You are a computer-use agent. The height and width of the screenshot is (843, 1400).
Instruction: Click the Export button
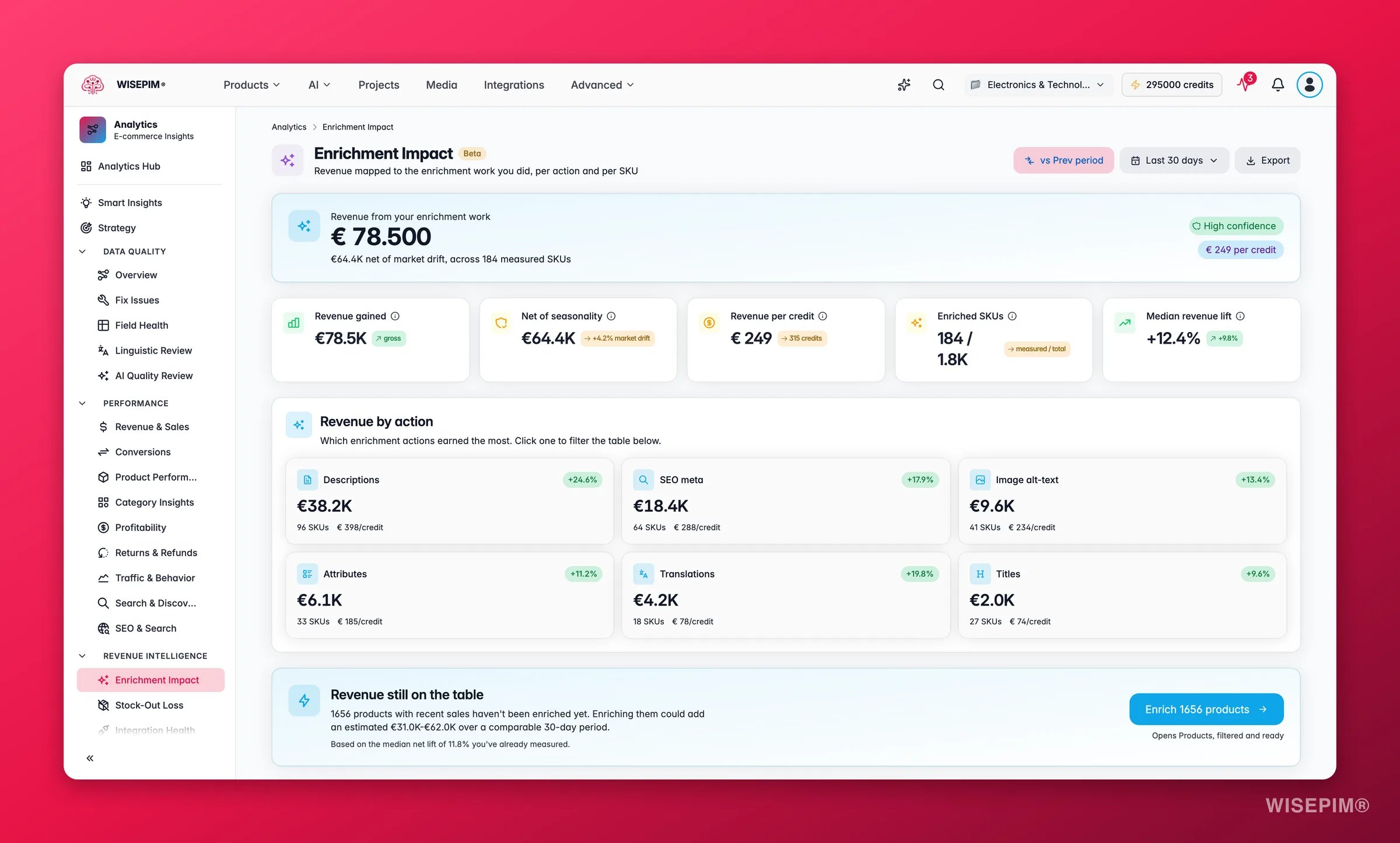tap(1268, 160)
